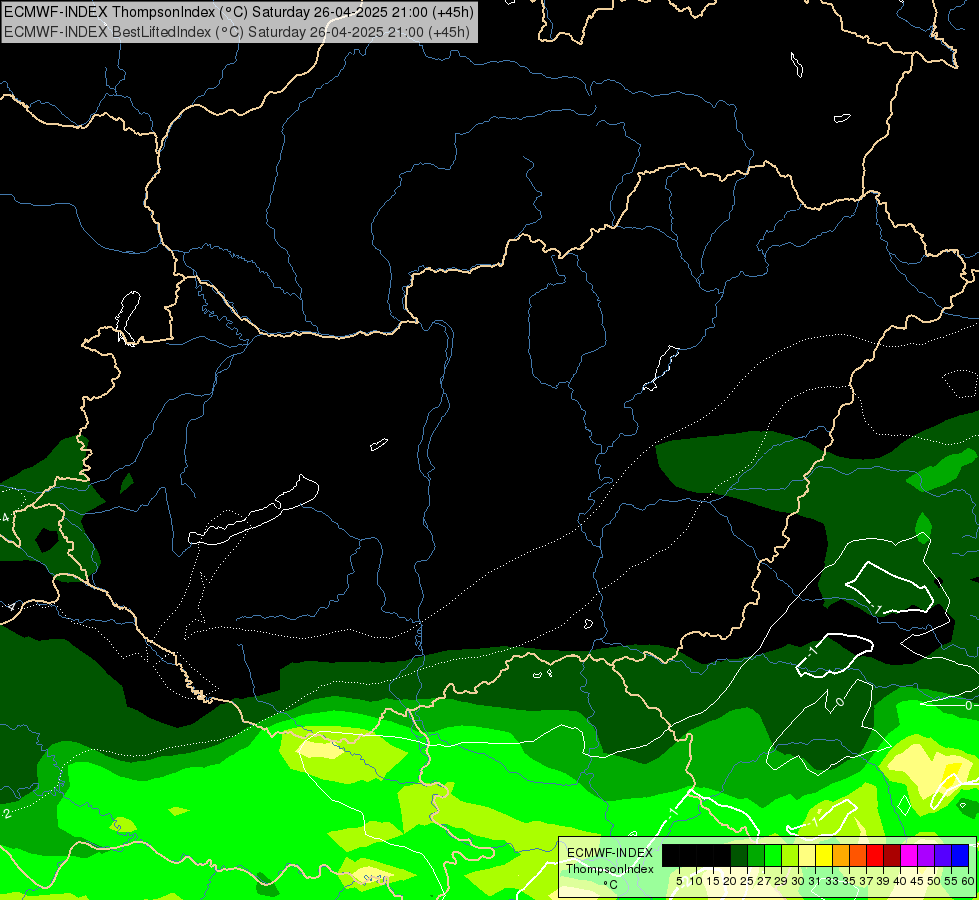Screen dimensions: 979x900
Task: Pick the pale yellow 30-31 legend swatch
Action: 807,856
